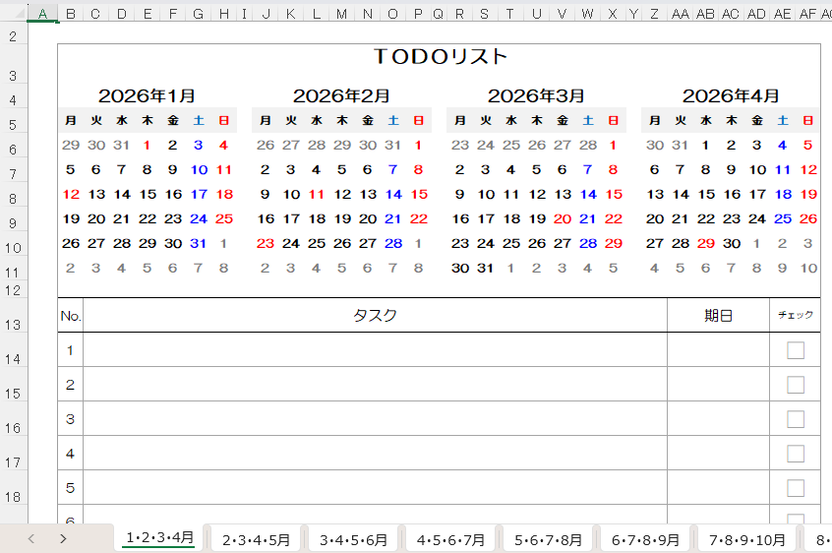Tick the checkbox for task No. 1
Viewport: 832px width, 553px height.
(795, 350)
